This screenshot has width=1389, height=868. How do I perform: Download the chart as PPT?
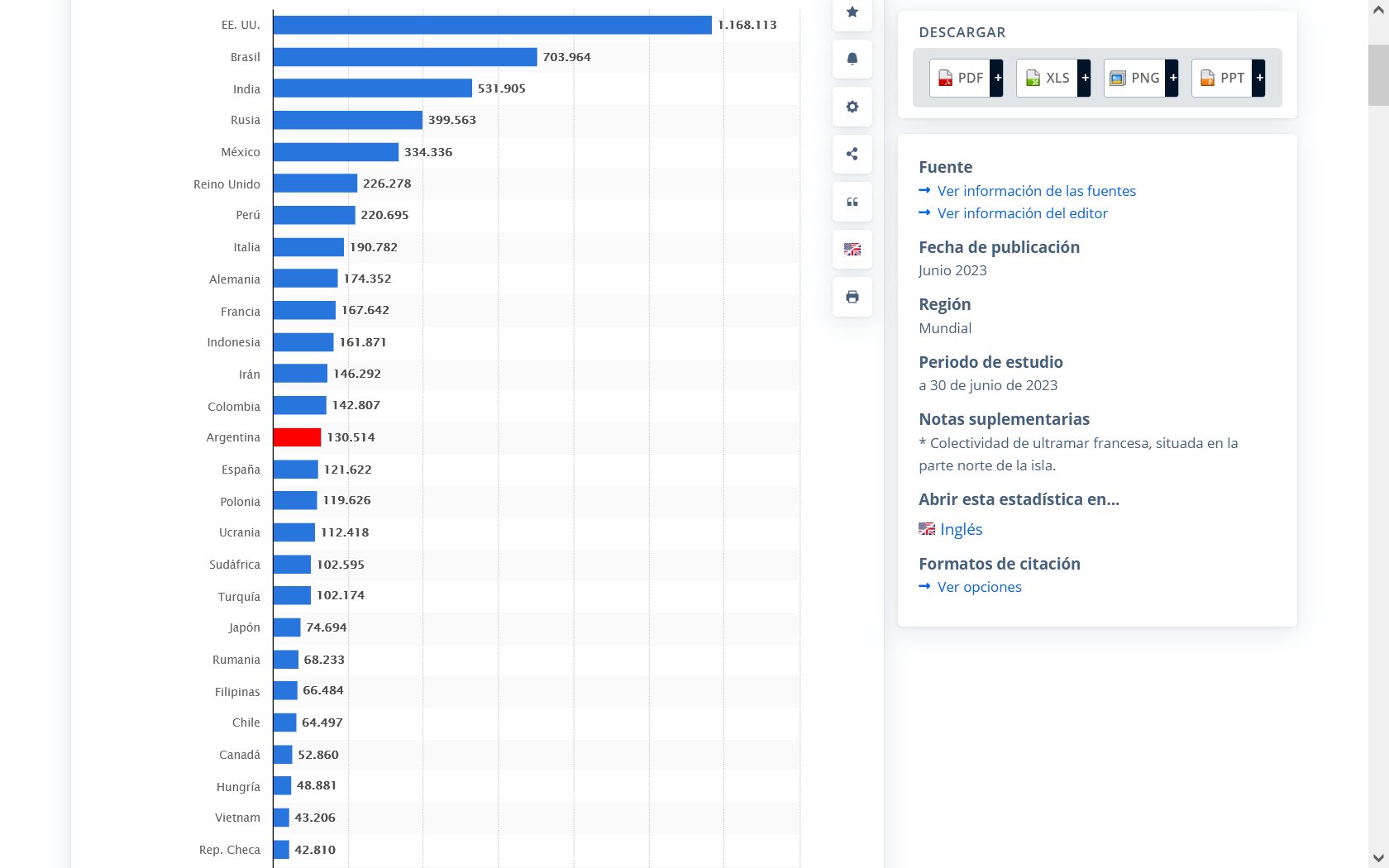tap(1222, 78)
